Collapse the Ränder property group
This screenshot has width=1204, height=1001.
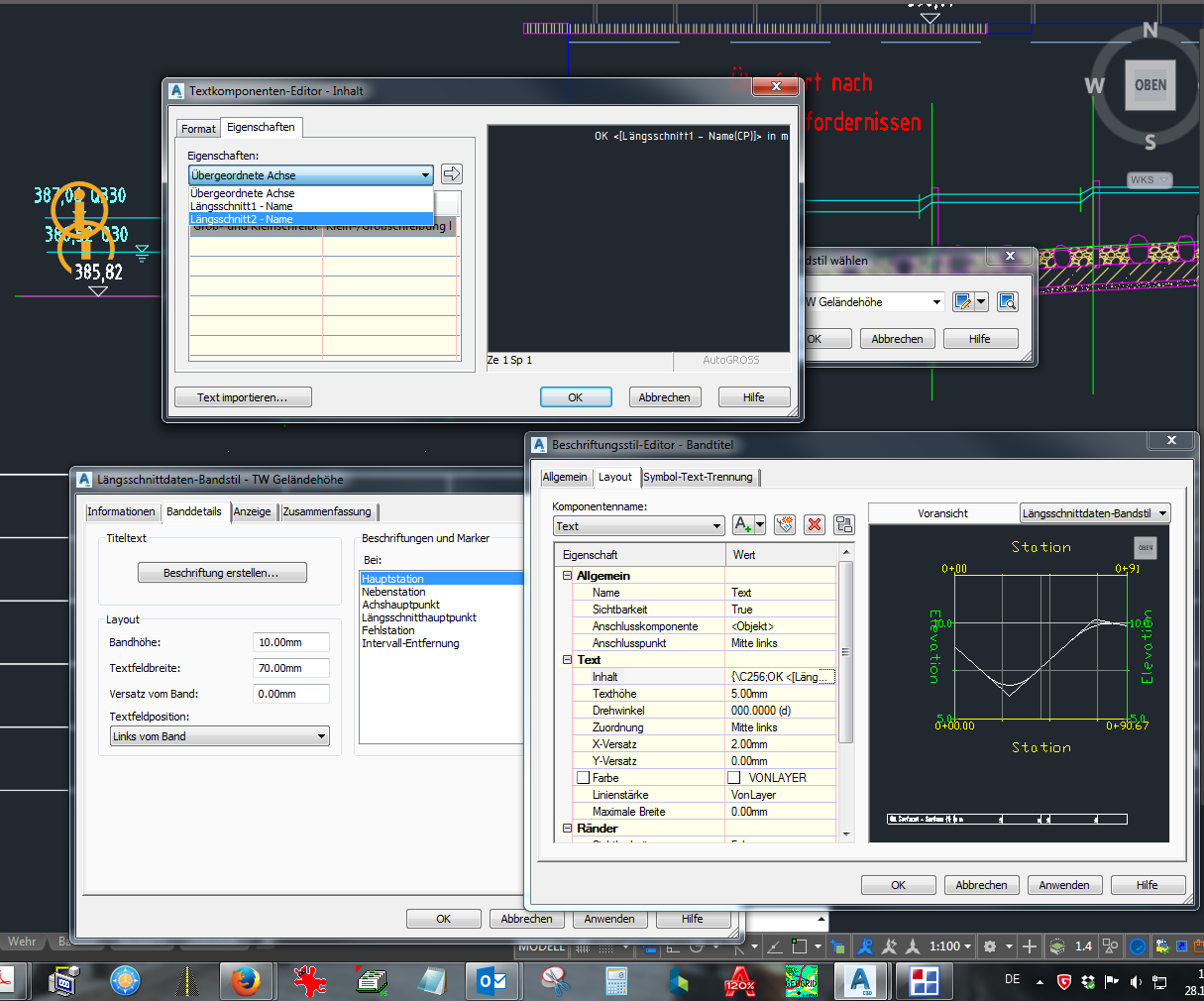(x=568, y=829)
